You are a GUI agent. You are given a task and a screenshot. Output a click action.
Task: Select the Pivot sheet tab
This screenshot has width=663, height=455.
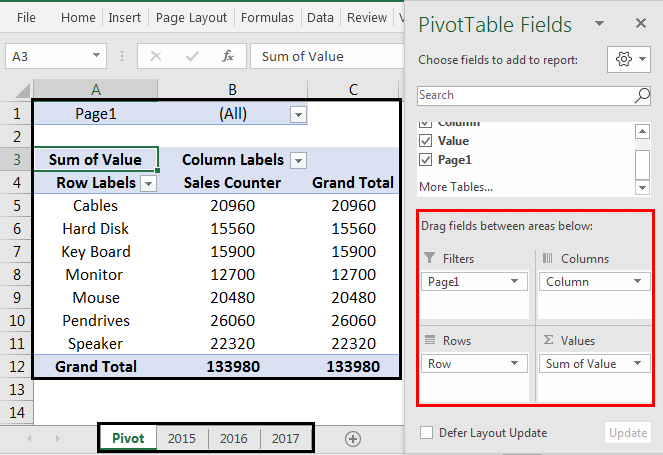pyautogui.click(x=128, y=439)
